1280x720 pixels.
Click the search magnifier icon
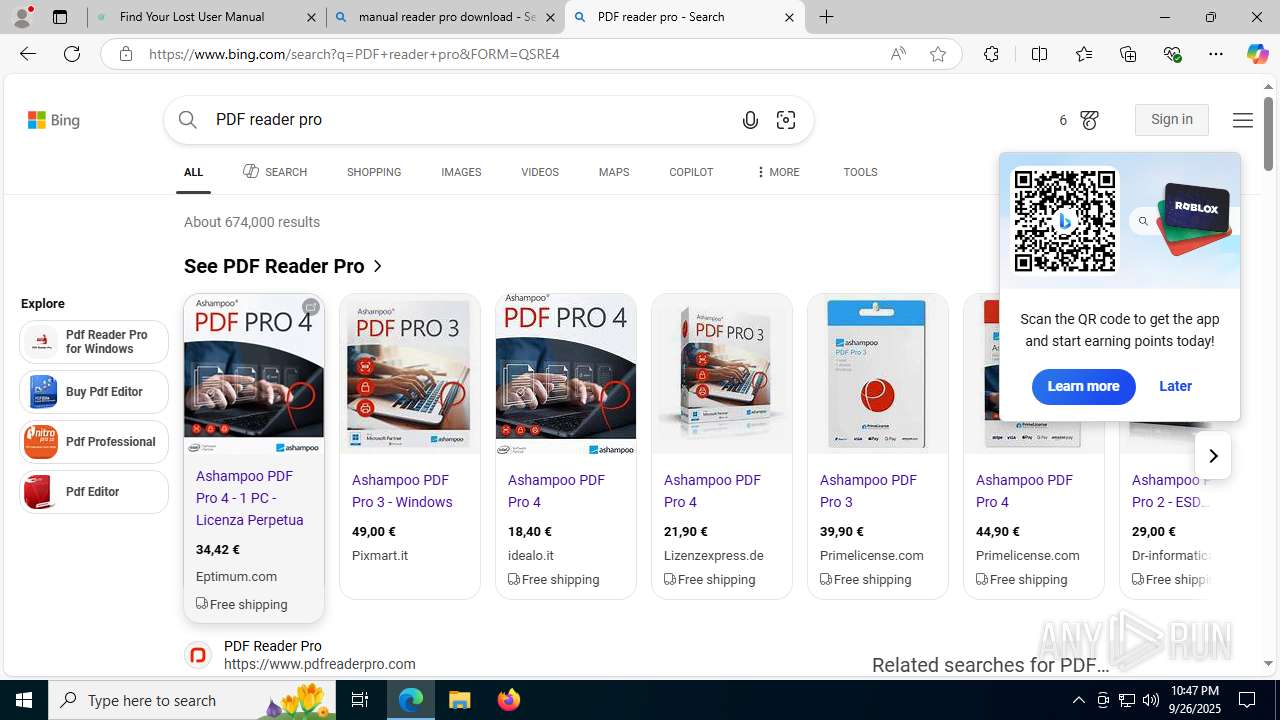click(188, 120)
